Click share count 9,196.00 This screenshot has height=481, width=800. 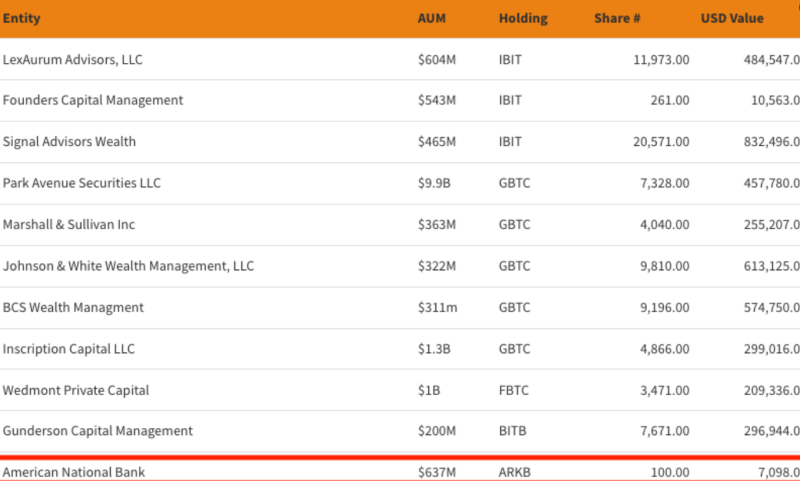tap(665, 307)
